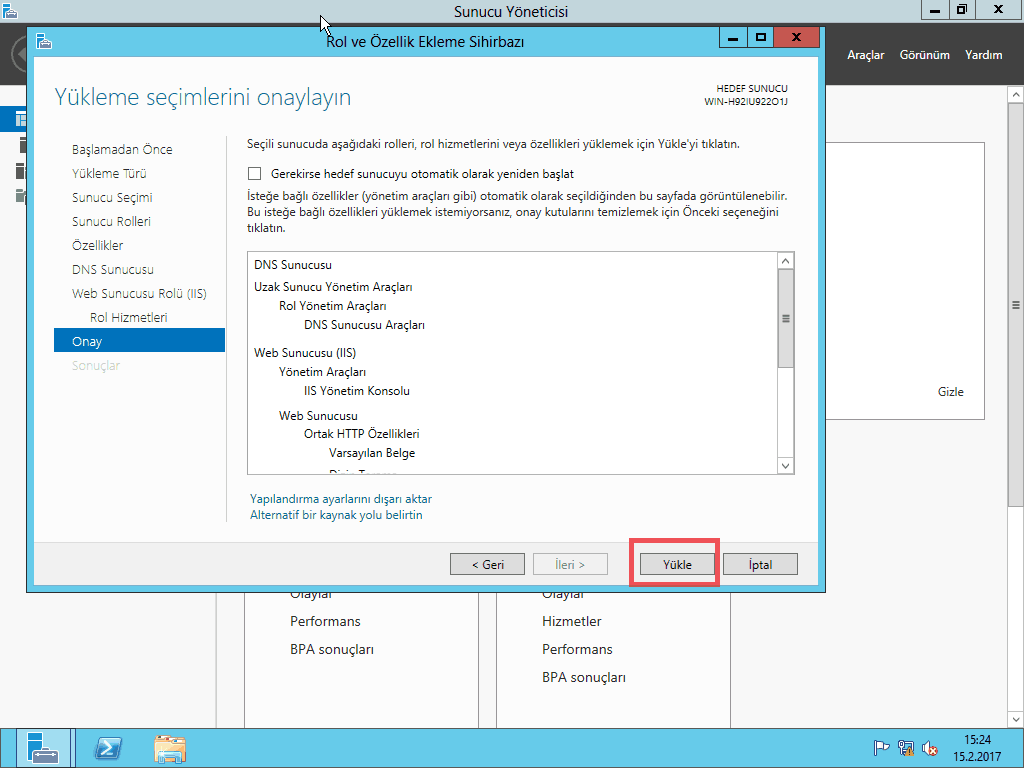This screenshot has width=1024, height=768.
Task: Click the Yükle button to install
Action: tap(677, 564)
